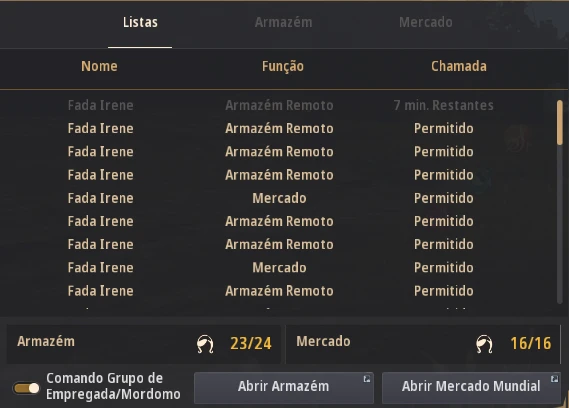569x408 pixels.
Task: Open Abrir Mercado Mundial button
Action: tap(471, 387)
